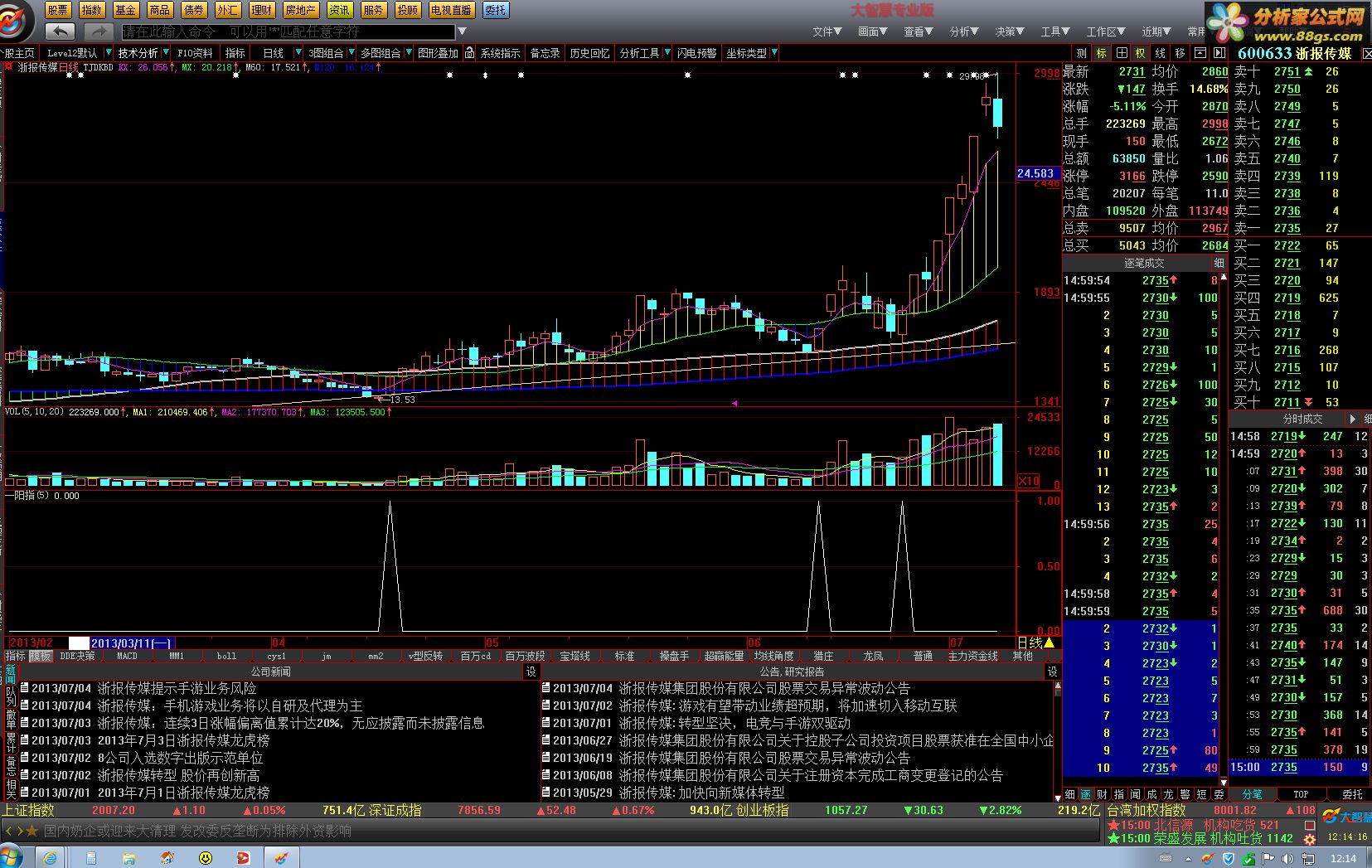The image size is (1372, 868).
Task: Switch to 分笔 tab in bottom-right panel
Action: coord(1252,793)
